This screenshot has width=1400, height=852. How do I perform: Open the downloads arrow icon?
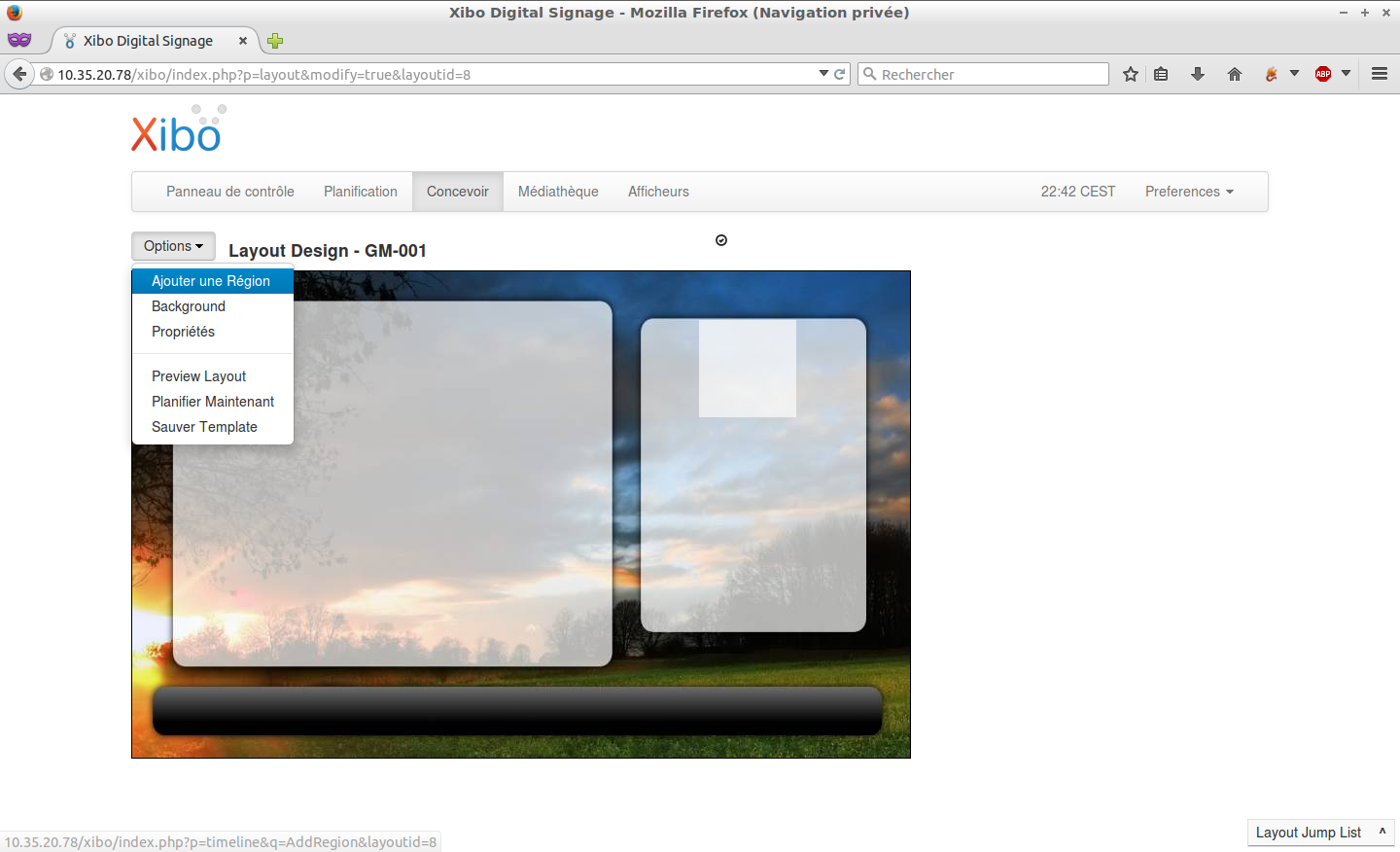tap(1198, 74)
